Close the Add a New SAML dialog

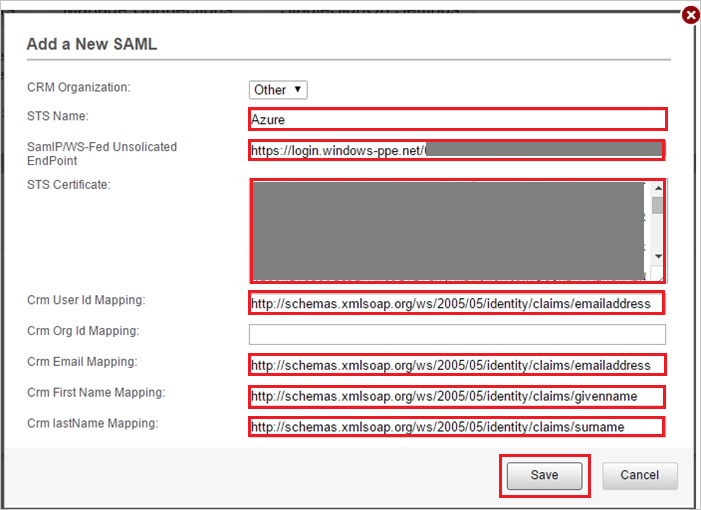click(691, 15)
